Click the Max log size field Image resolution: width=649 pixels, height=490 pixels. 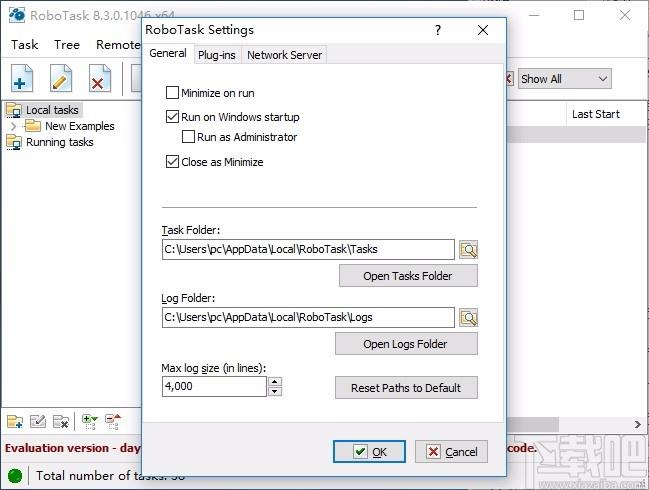[214, 387]
